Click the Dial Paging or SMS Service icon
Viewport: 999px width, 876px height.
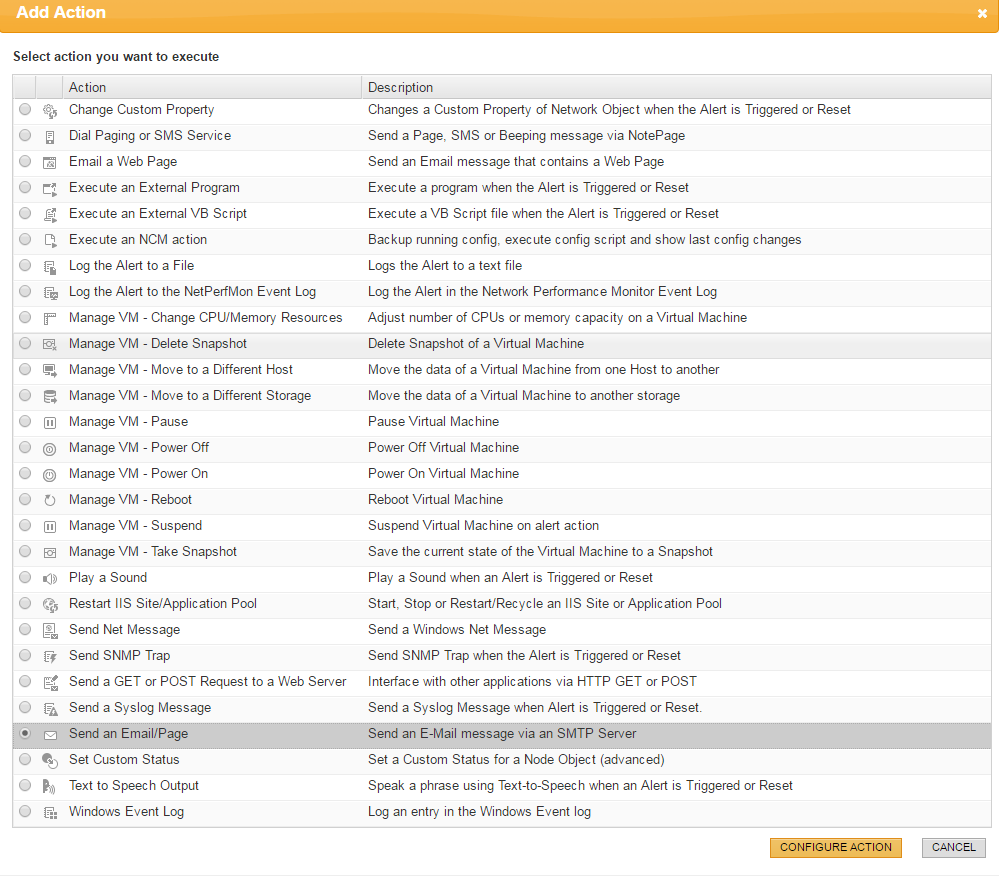(50, 137)
